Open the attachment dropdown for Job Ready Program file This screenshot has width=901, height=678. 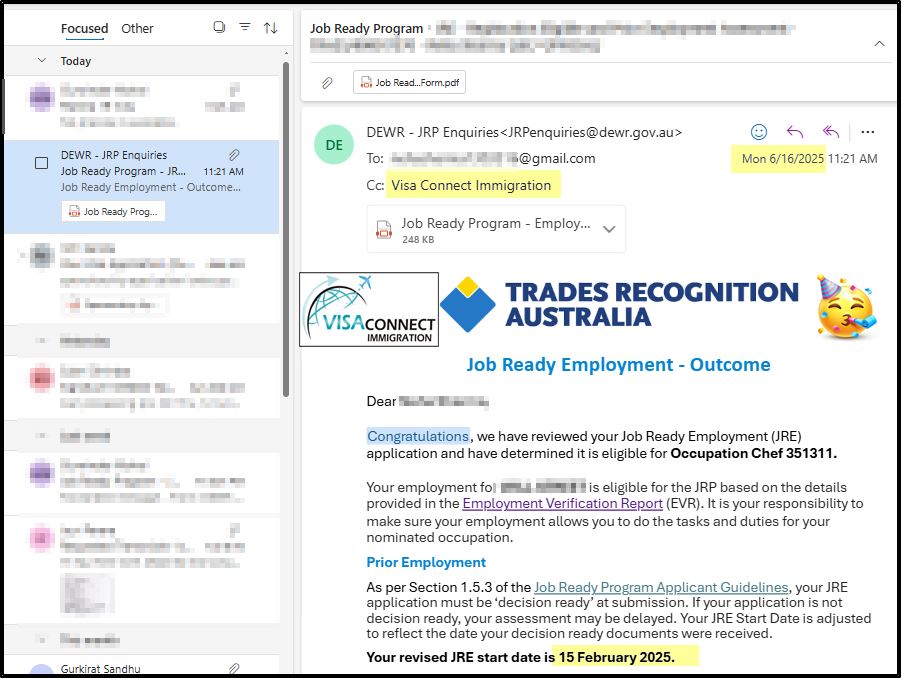click(x=609, y=228)
